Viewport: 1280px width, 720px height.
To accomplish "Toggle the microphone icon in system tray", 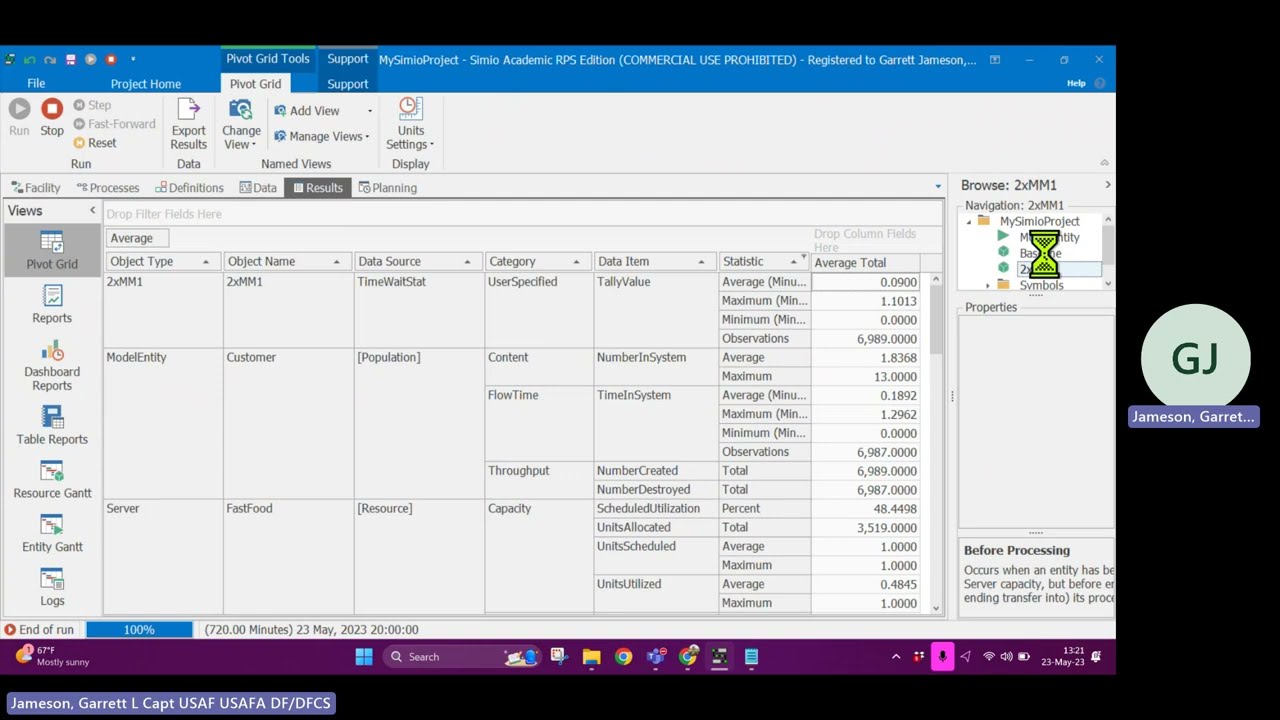I will 942,657.
